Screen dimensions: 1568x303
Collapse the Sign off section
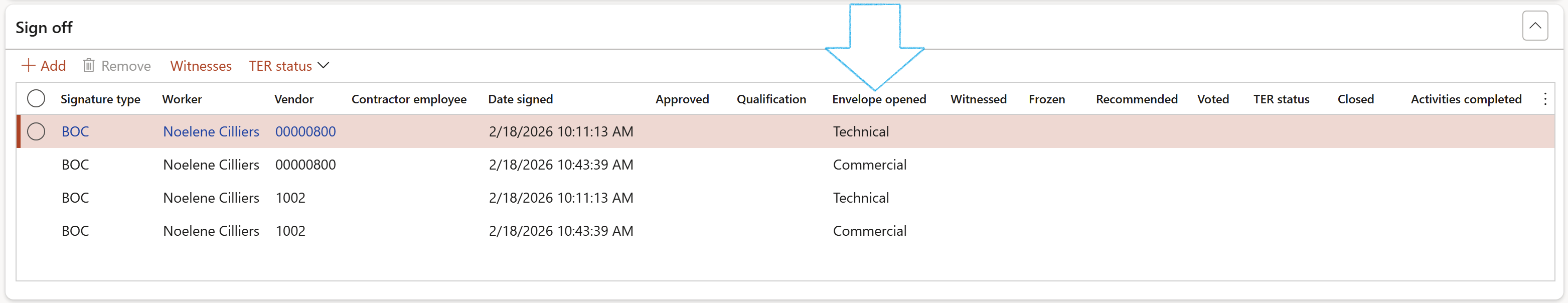[x=1534, y=26]
